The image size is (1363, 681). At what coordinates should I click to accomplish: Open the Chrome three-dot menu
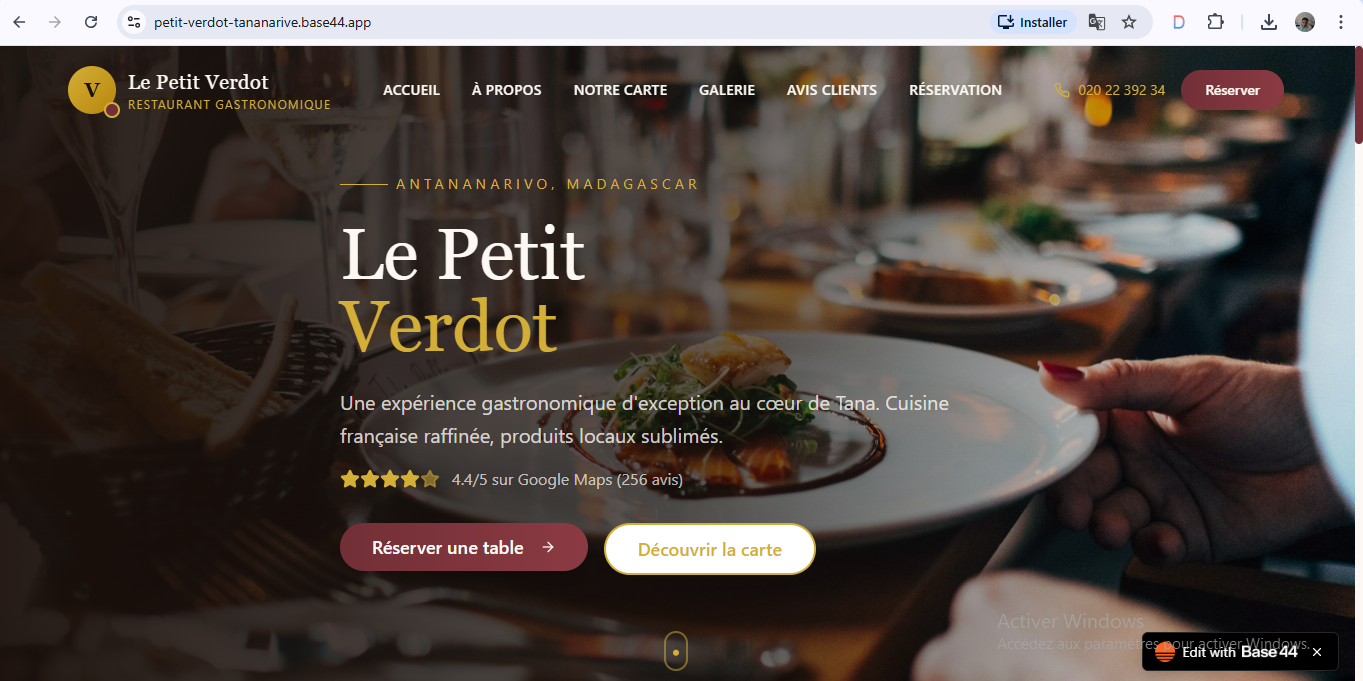pyautogui.click(x=1341, y=22)
